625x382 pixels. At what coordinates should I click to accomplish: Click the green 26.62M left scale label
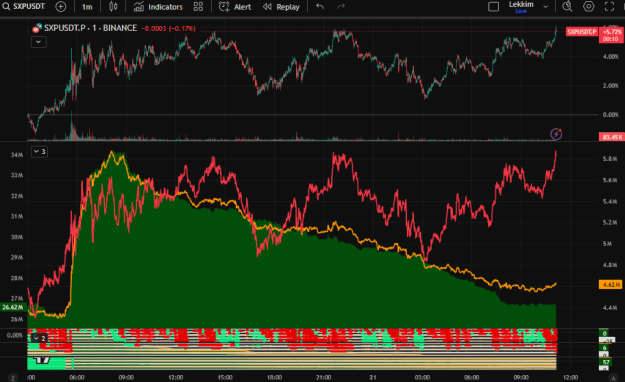pos(13,307)
